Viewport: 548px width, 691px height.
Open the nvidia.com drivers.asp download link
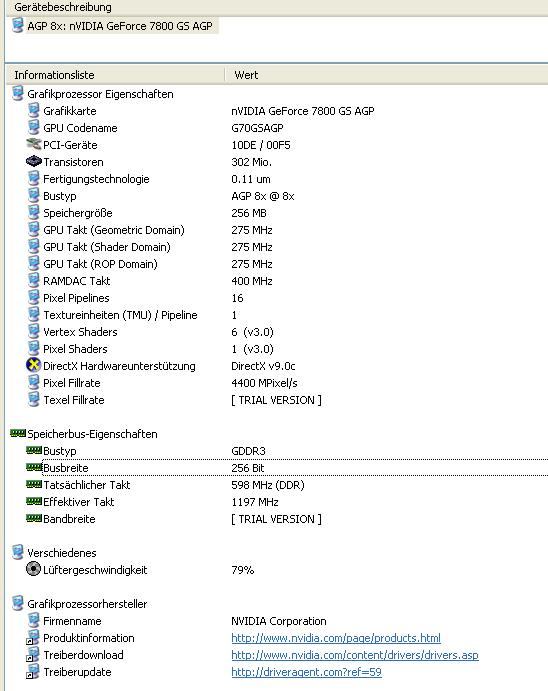(x=355, y=655)
